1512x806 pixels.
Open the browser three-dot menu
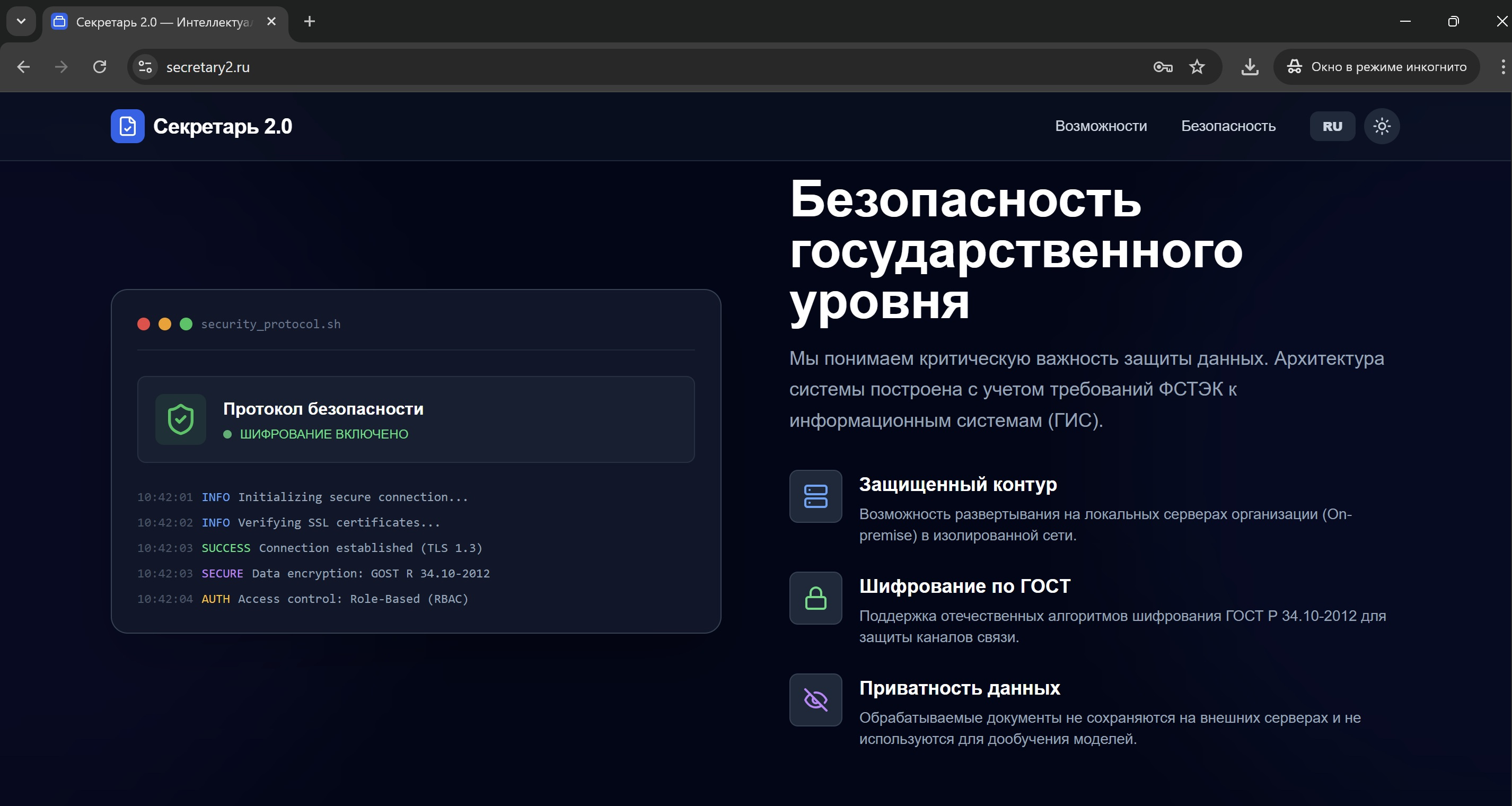(x=1502, y=67)
